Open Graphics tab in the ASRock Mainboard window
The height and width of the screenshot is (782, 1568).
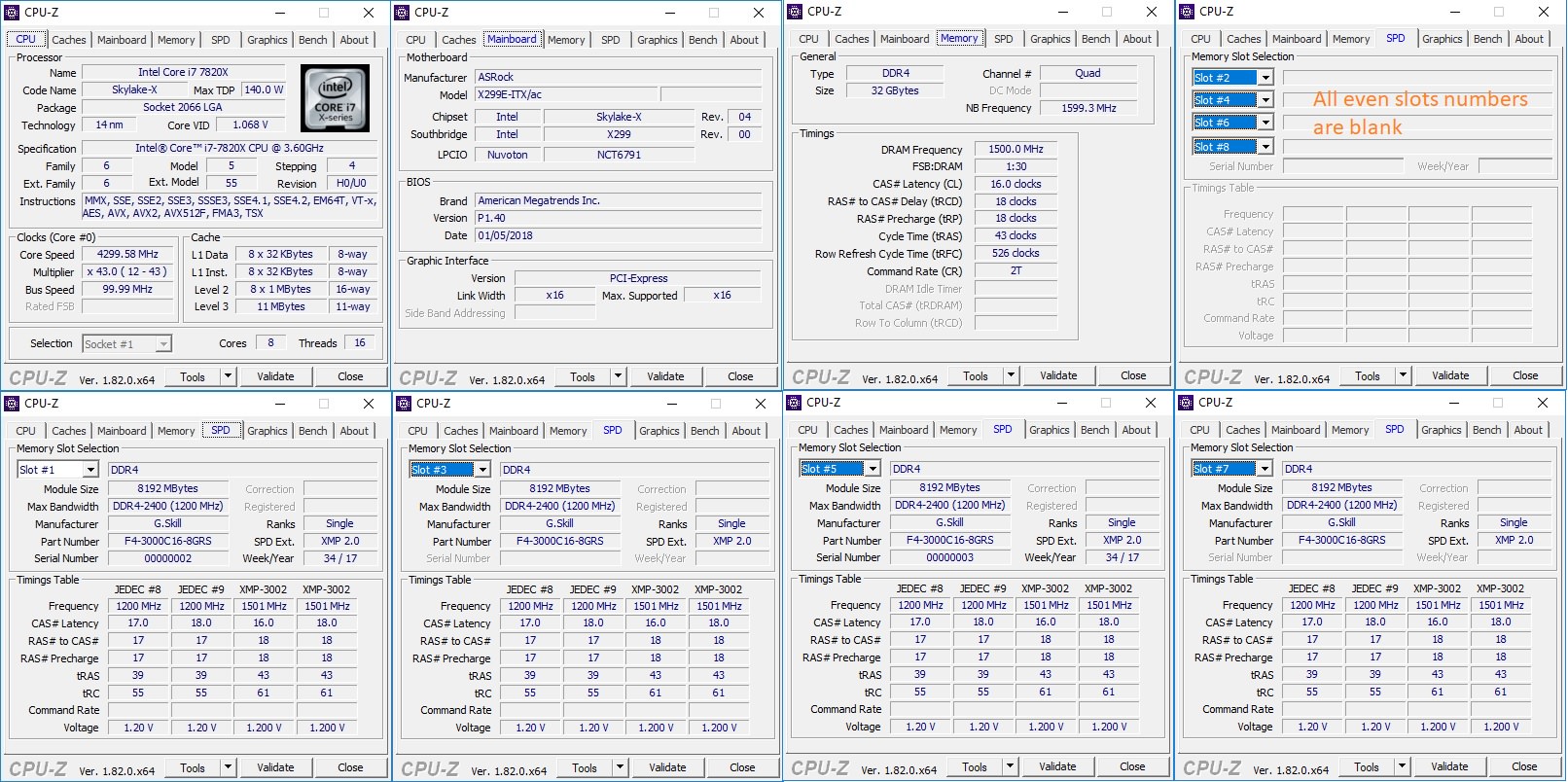point(657,40)
